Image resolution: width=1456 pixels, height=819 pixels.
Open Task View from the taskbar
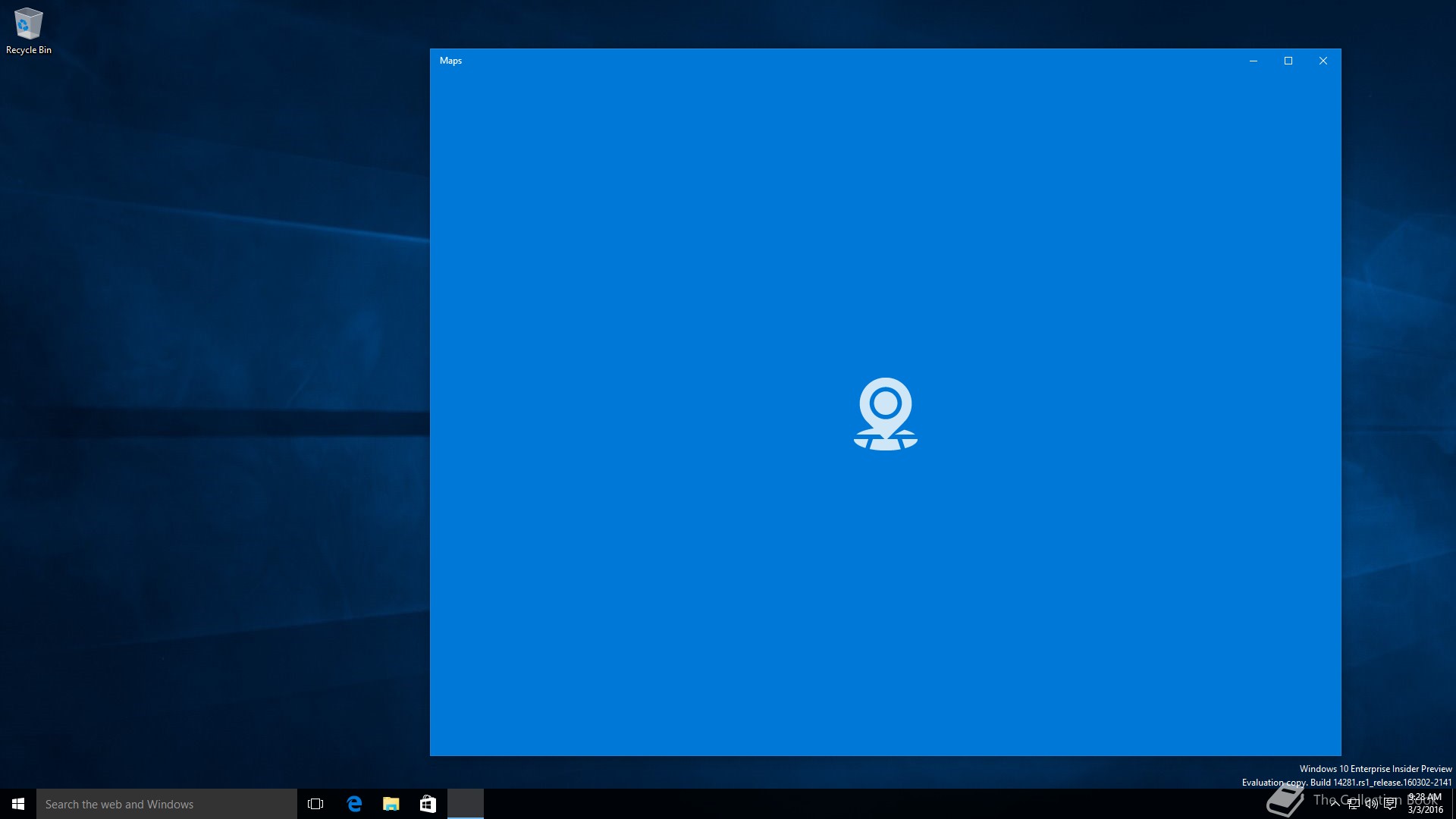(315, 804)
